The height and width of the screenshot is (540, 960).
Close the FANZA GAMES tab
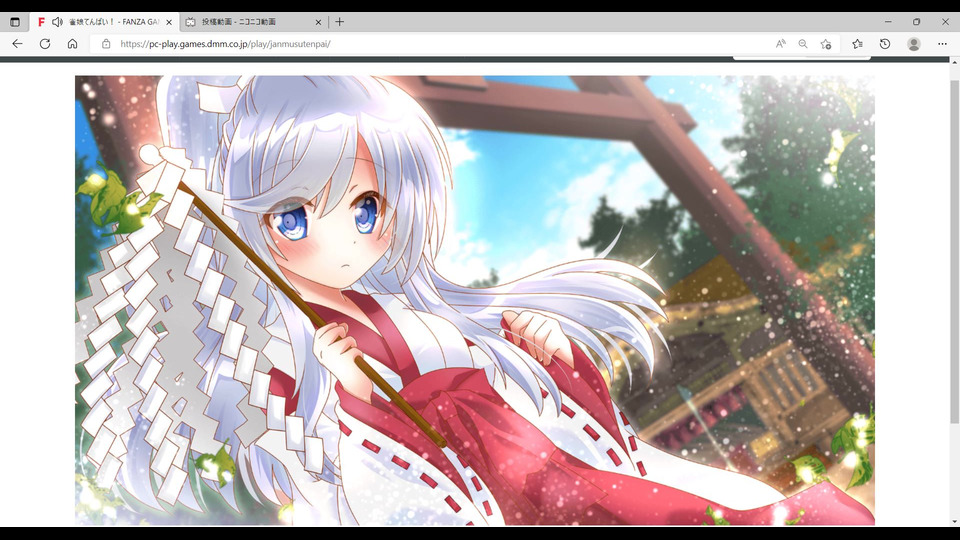coord(169,22)
